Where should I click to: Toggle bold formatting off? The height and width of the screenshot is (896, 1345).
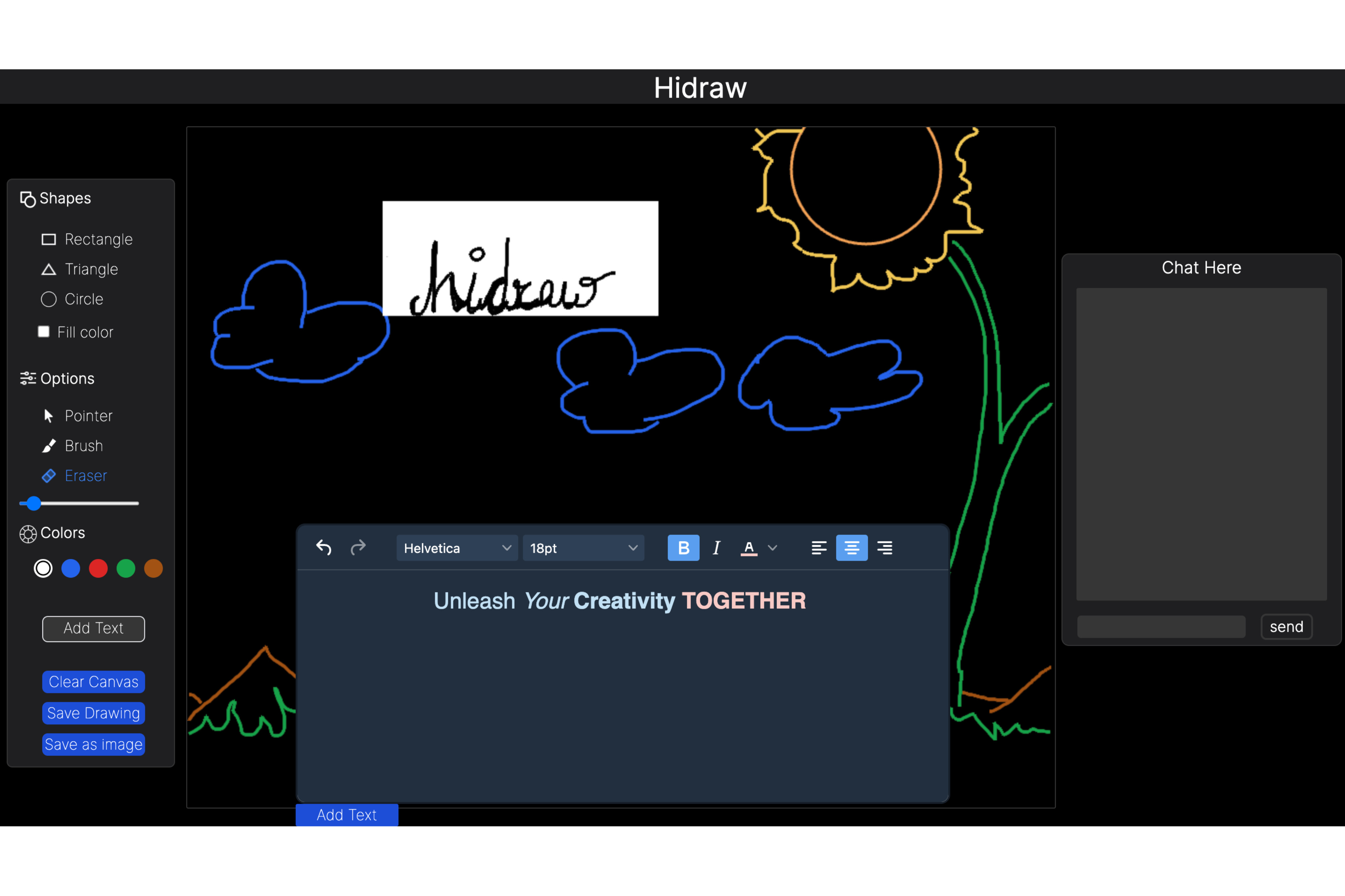point(683,547)
